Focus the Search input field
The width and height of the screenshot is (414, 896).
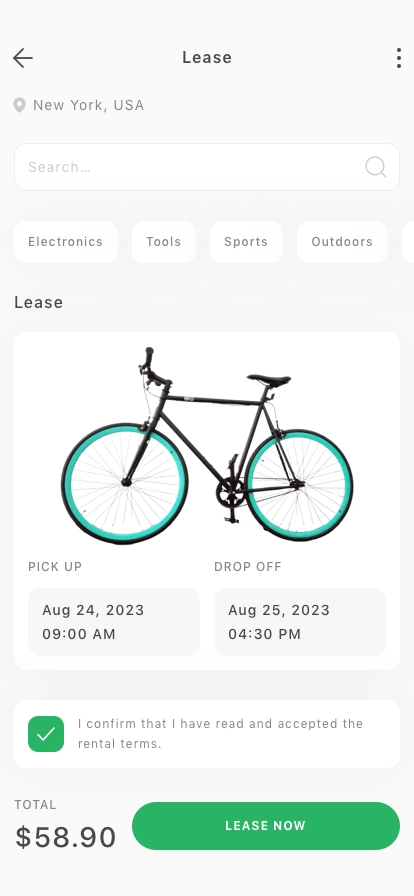tap(207, 167)
